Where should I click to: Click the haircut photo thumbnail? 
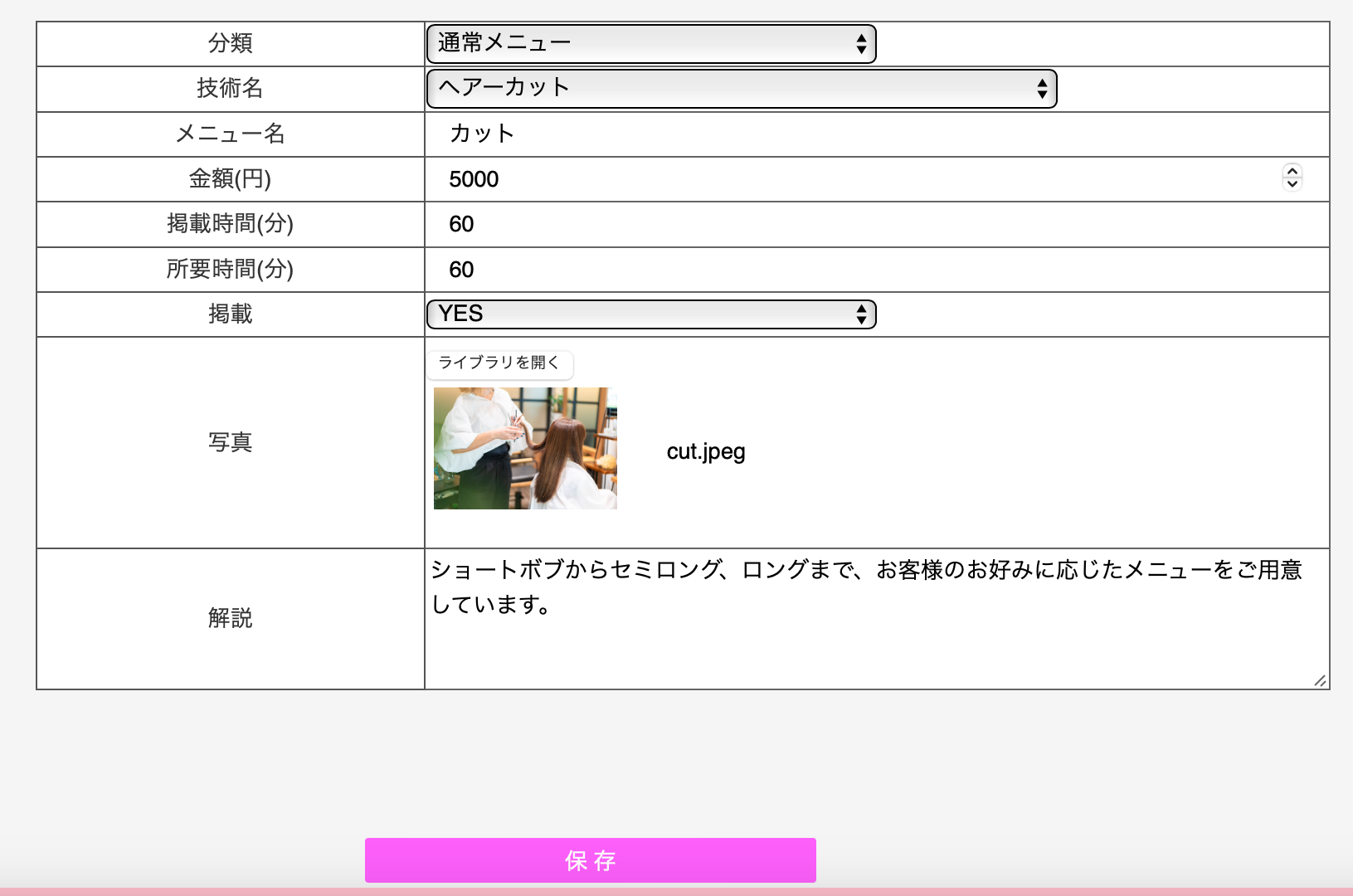point(525,448)
